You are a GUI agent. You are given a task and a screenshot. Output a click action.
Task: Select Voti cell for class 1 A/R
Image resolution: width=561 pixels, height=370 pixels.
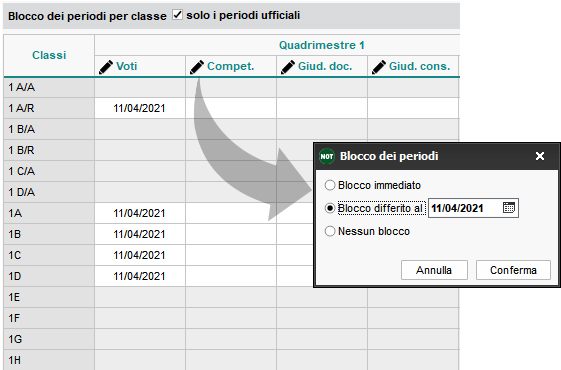point(140,108)
